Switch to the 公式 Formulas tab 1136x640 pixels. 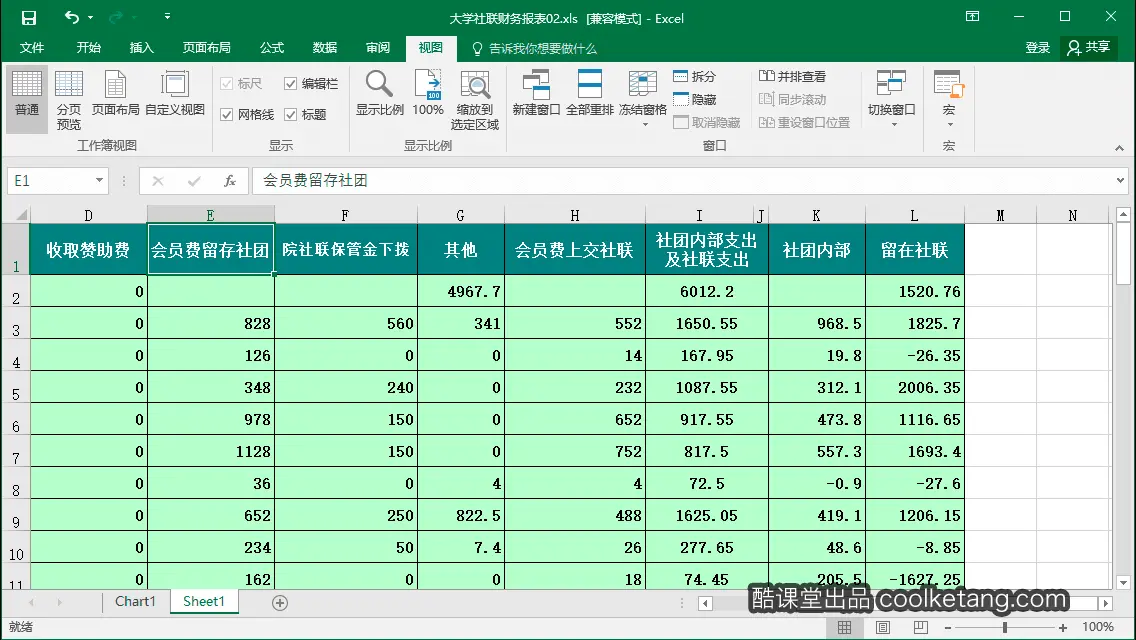(272, 48)
